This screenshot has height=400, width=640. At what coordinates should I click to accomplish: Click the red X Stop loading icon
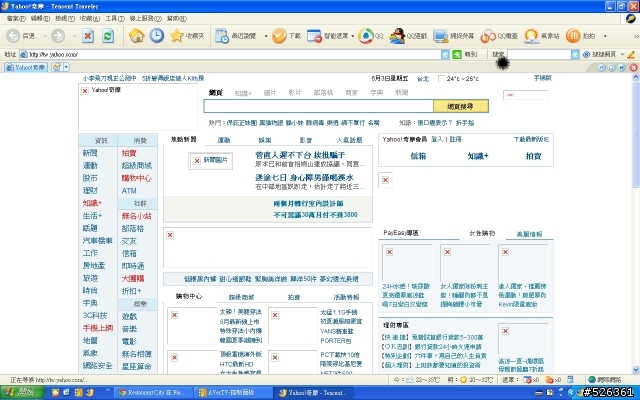tap(88, 36)
